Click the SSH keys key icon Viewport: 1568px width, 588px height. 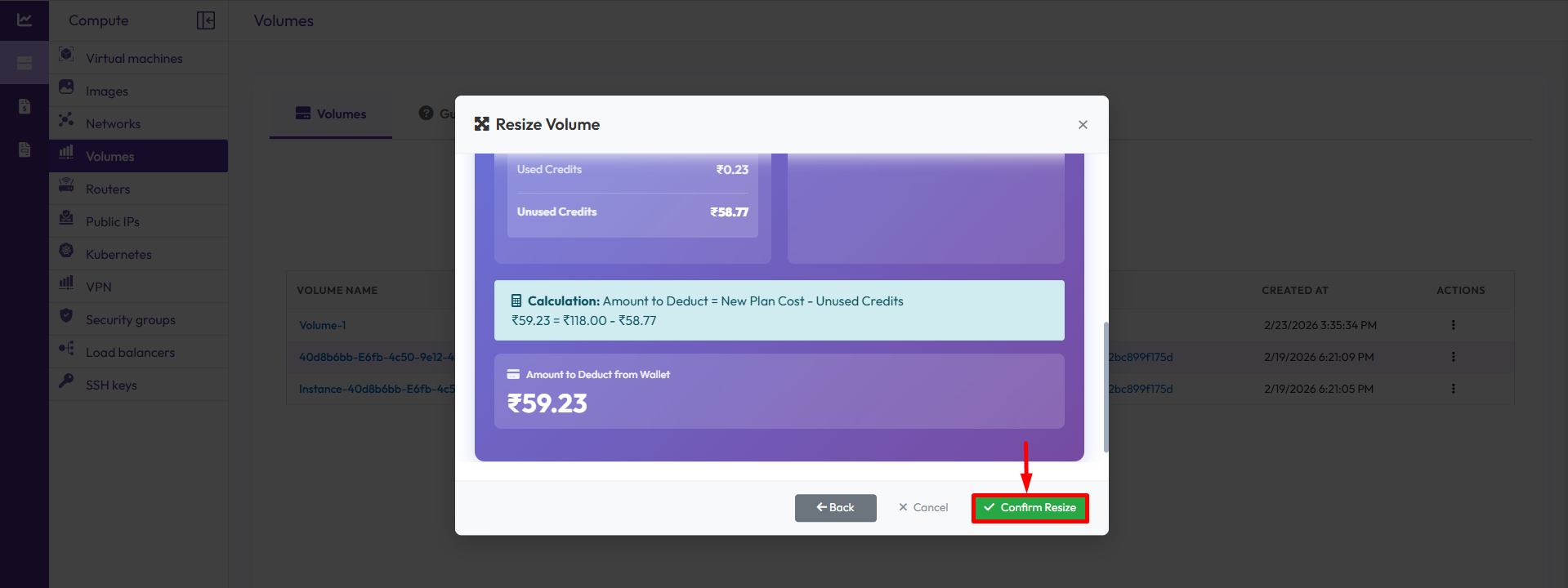(x=67, y=382)
